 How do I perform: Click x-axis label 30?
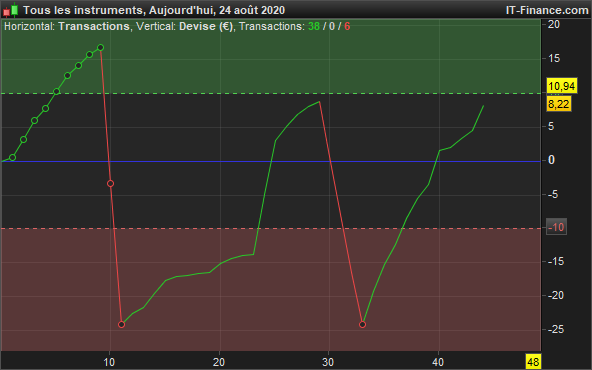(328, 362)
